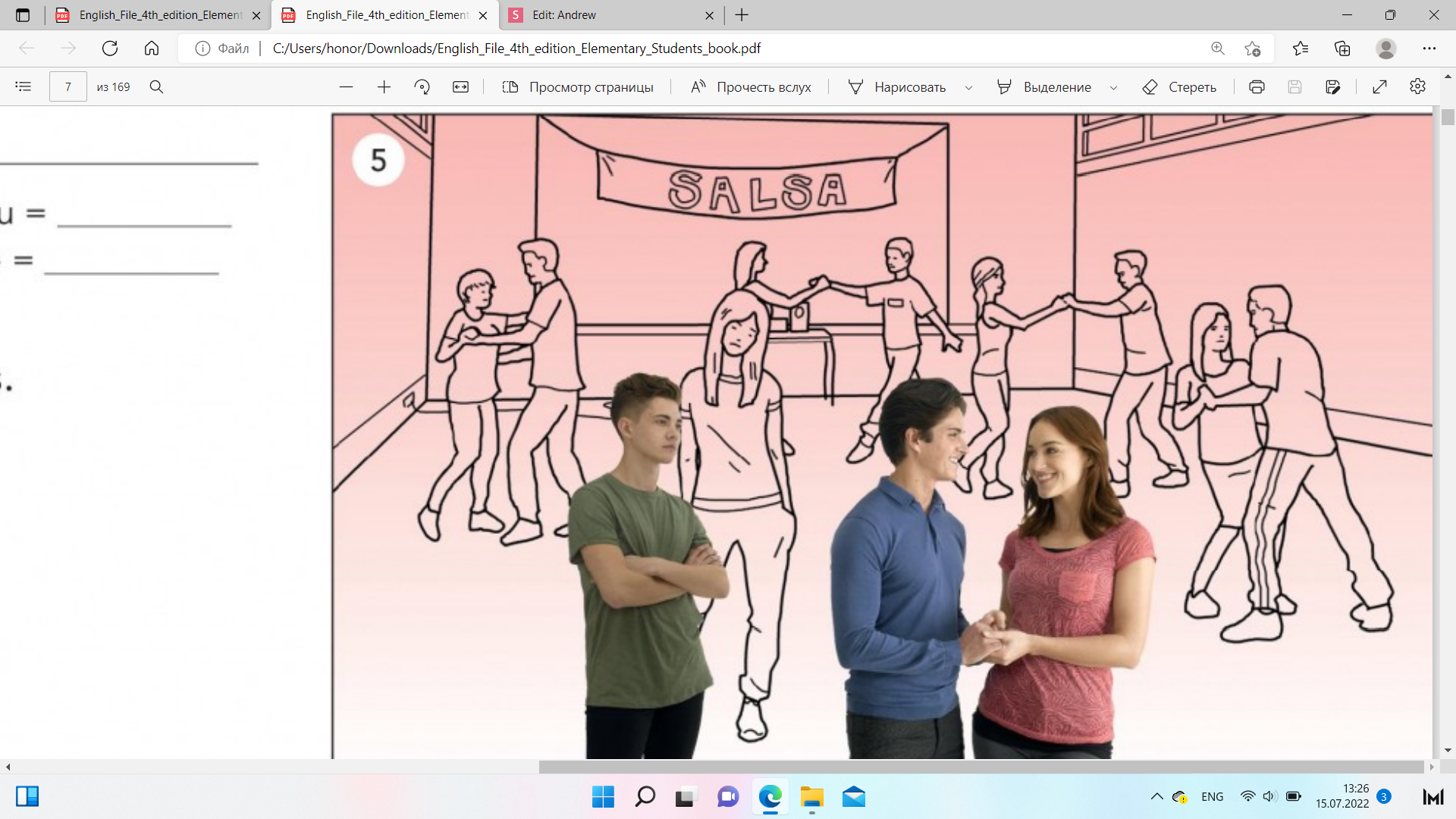The width and height of the screenshot is (1456, 819).
Task: Click the page number input field
Action: 67,86
